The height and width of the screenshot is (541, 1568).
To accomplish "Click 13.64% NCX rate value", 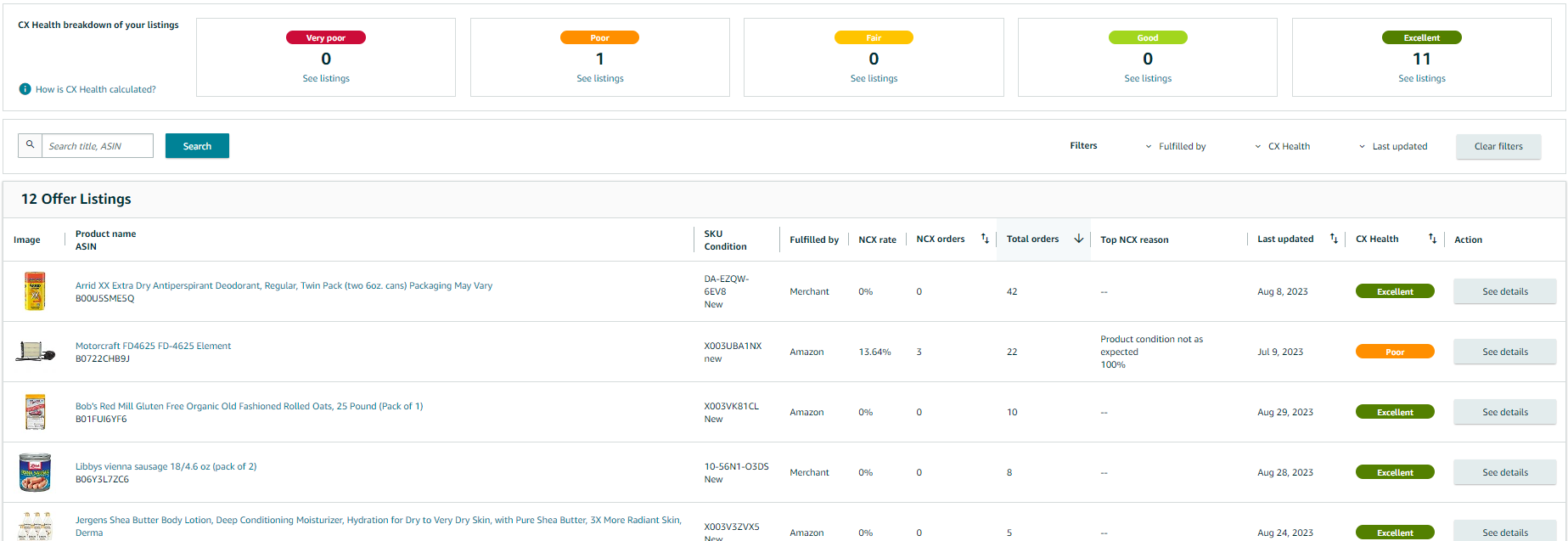I will pyautogui.click(x=874, y=352).
